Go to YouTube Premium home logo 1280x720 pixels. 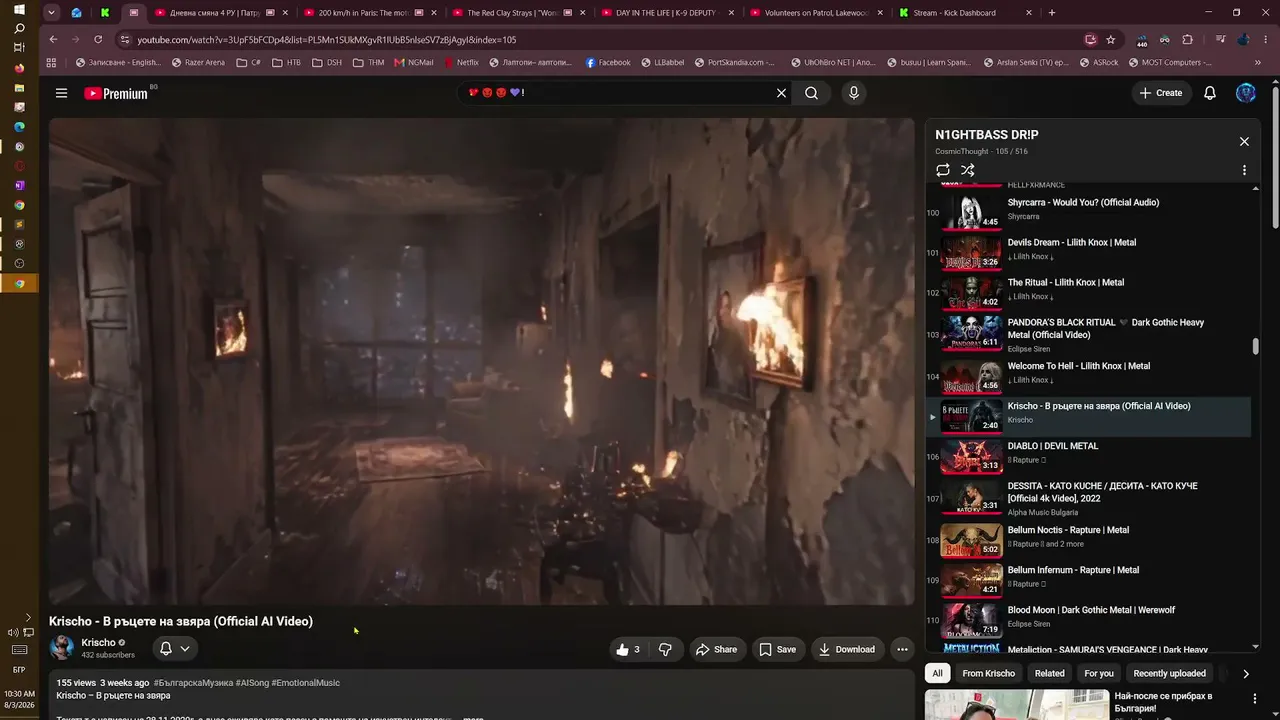click(116, 93)
